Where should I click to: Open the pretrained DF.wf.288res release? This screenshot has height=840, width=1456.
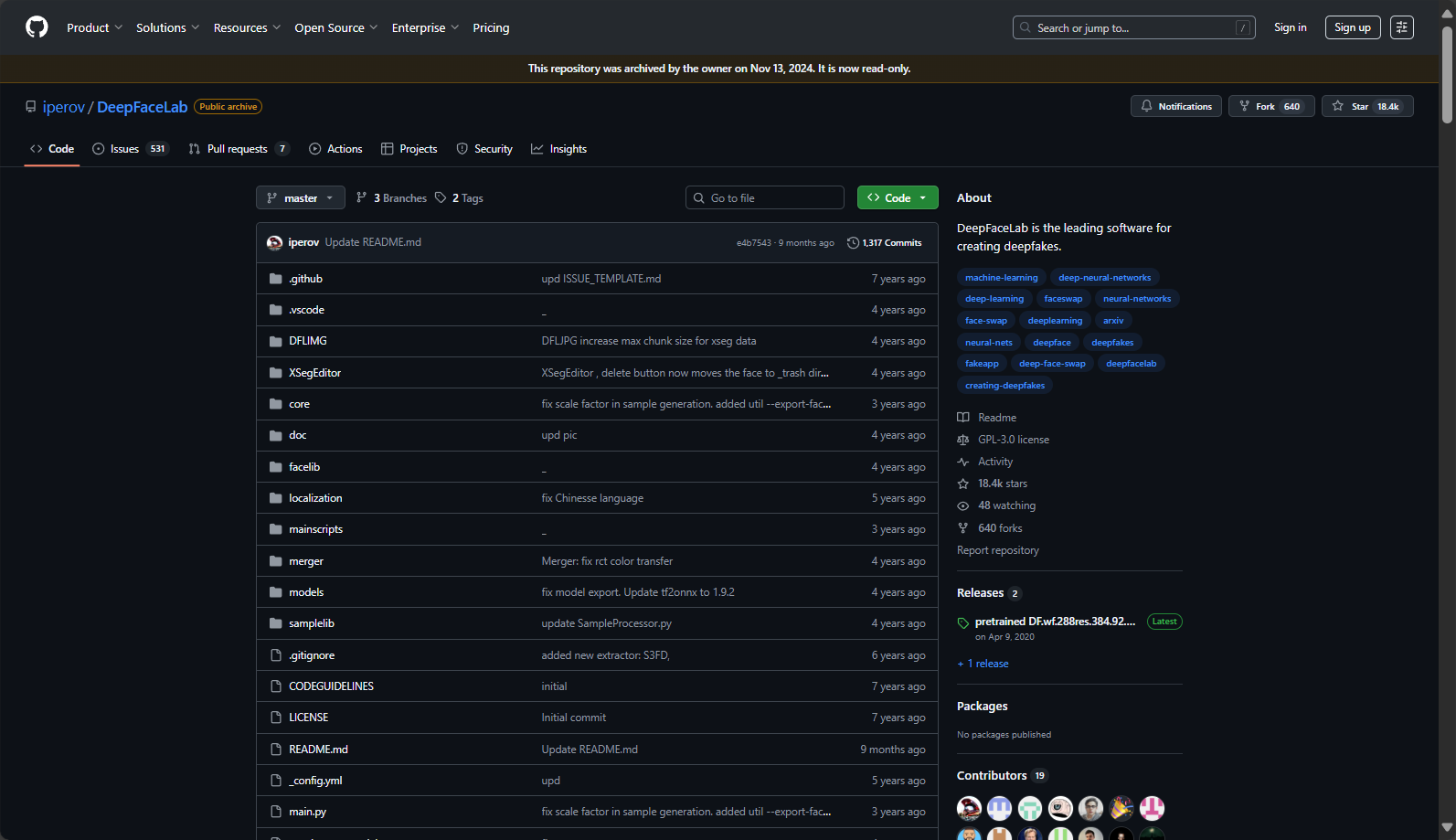tap(1056, 622)
